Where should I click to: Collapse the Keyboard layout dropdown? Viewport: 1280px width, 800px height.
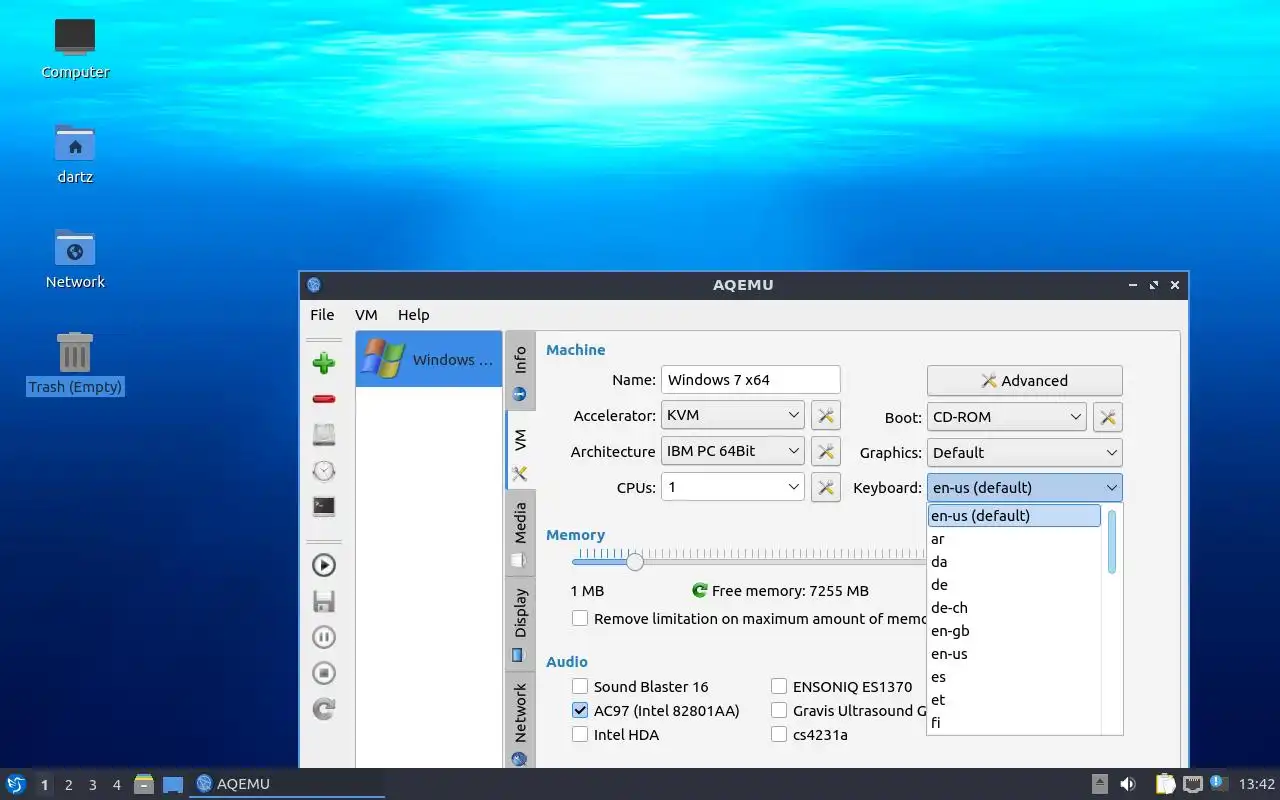pyautogui.click(x=1025, y=488)
